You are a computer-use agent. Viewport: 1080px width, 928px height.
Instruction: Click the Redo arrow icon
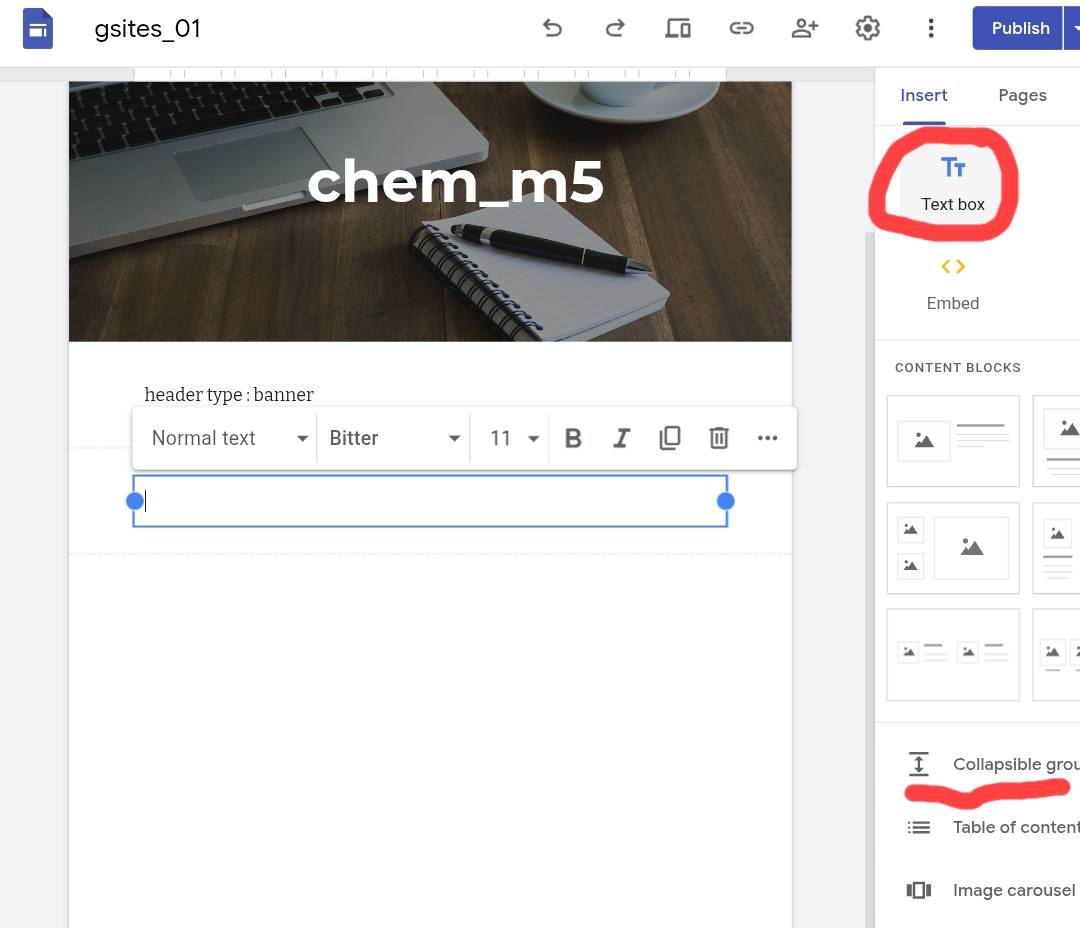(615, 28)
